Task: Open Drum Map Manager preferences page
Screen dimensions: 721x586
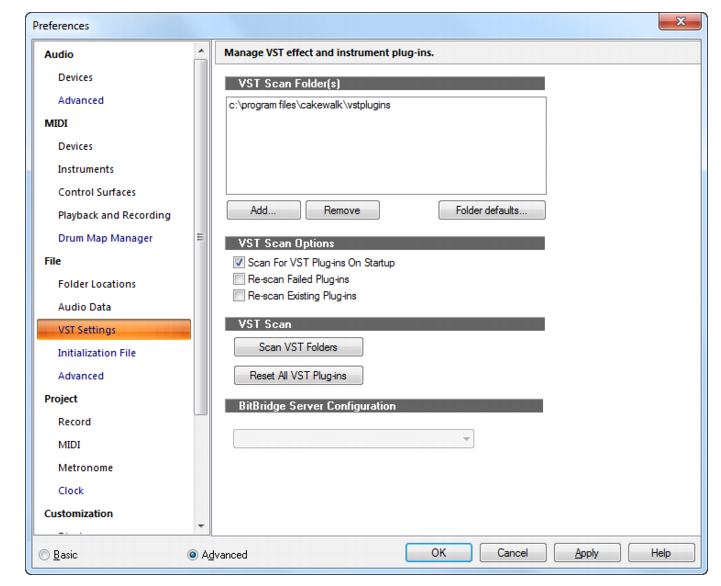Action: click(x=105, y=238)
